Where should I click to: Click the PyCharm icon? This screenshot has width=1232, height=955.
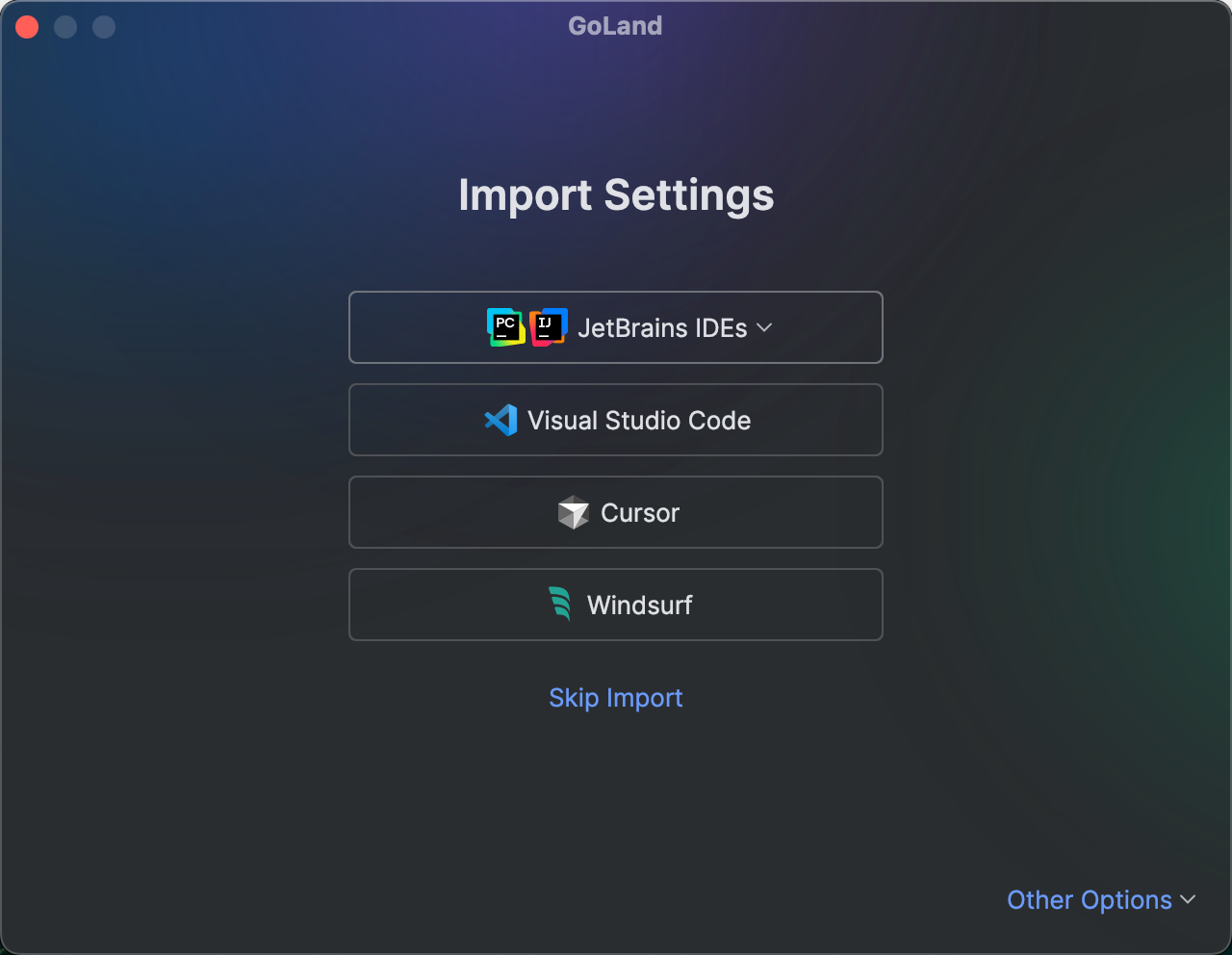point(504,327)
